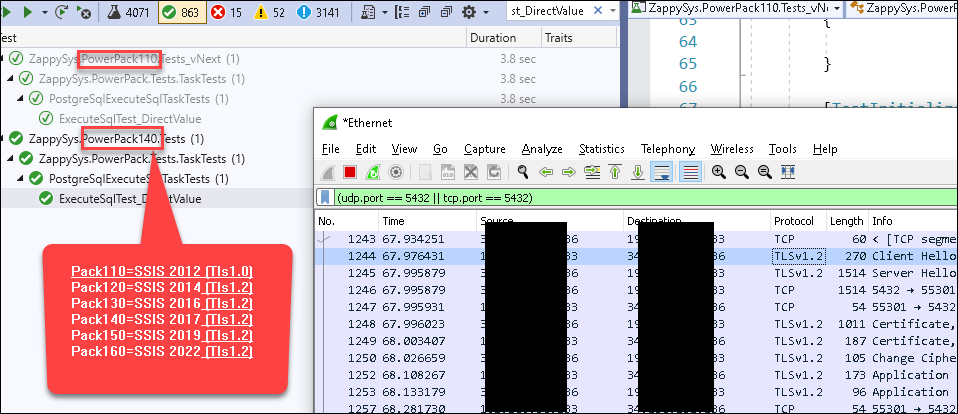The width and height of the screenshot is (958, 414).
Task: Toggle failed tests filter 15
Action: [x=227, y=12]
